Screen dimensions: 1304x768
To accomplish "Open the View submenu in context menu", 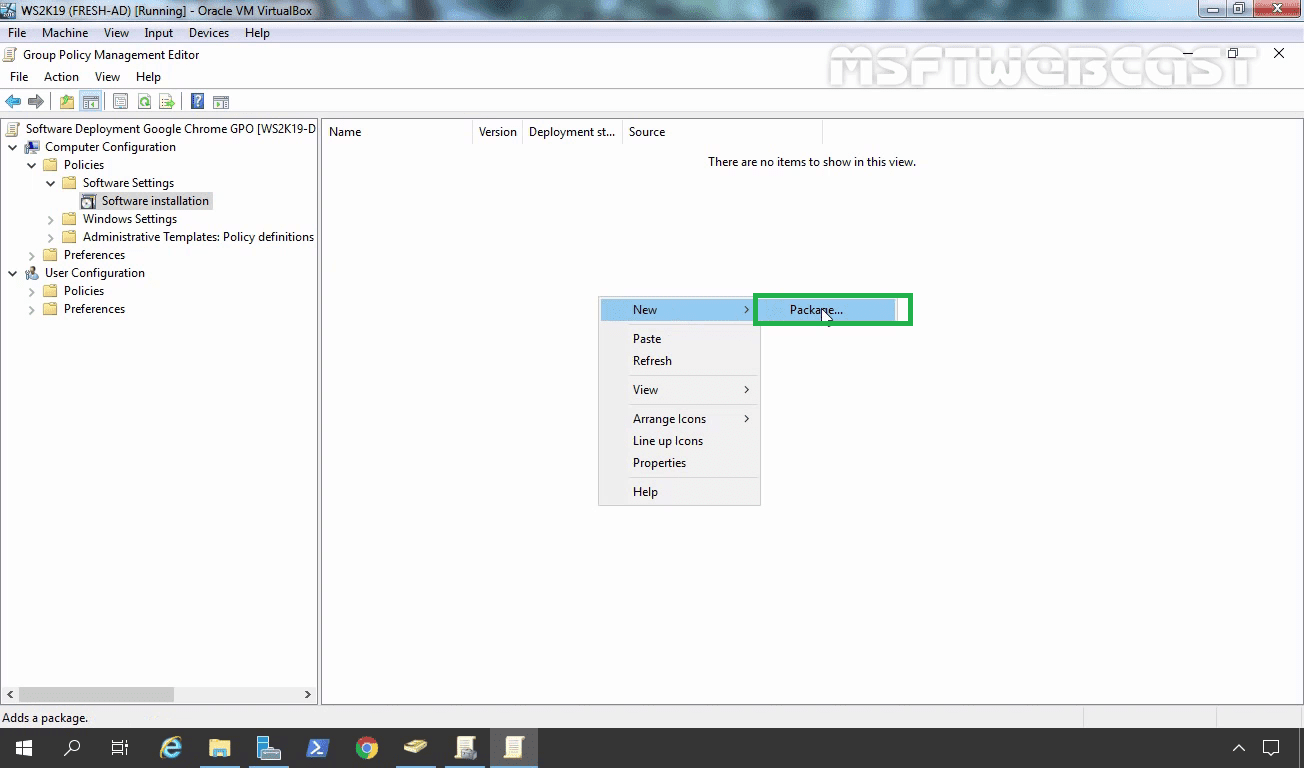I will (x=678, y=390).
